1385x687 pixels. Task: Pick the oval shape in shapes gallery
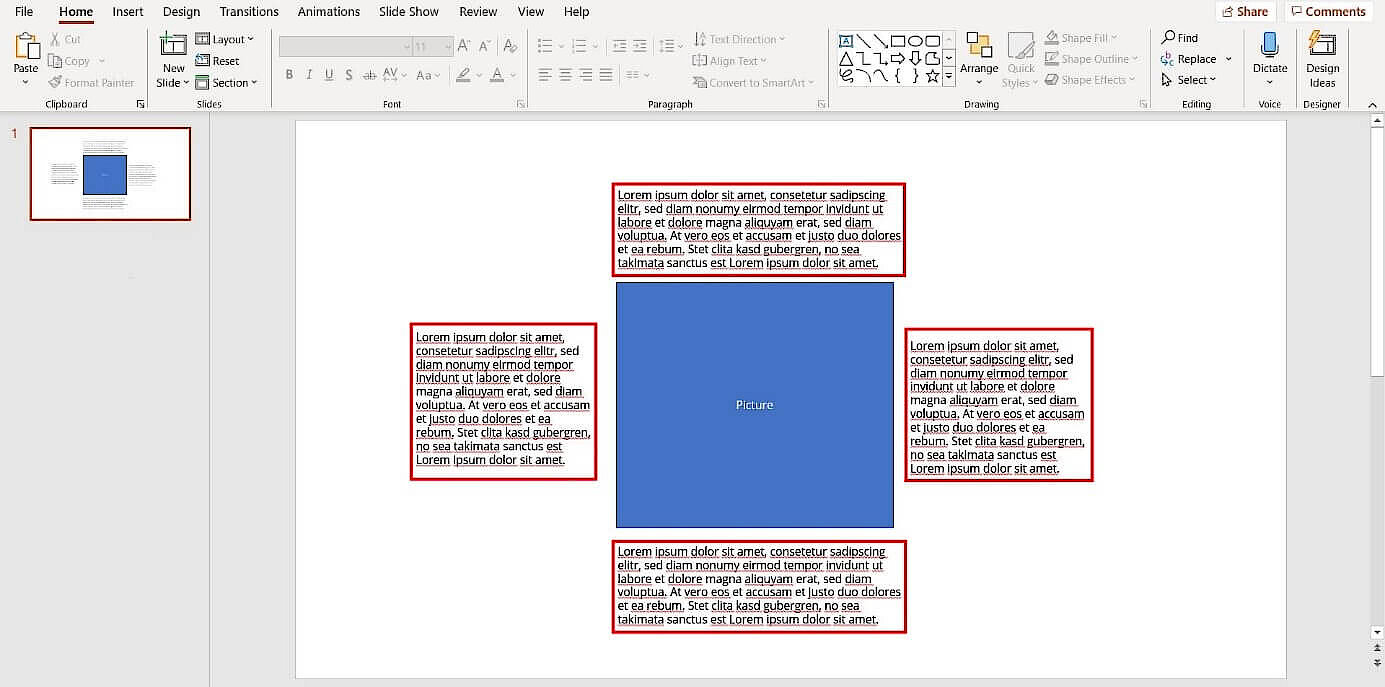(915, 41)
